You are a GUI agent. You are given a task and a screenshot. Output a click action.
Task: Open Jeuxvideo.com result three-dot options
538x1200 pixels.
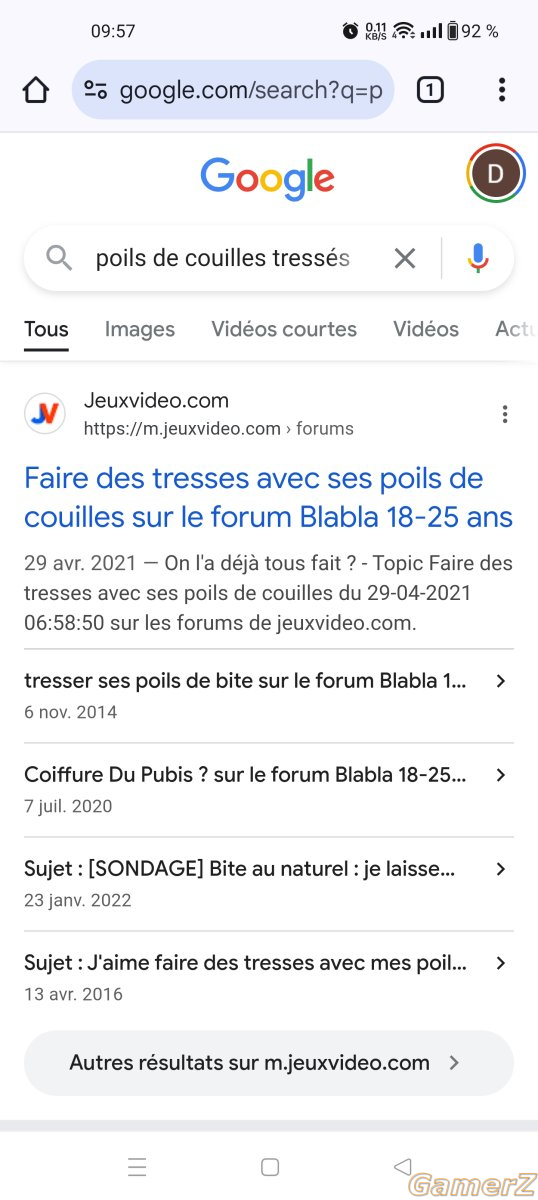(x=505, y=414)
